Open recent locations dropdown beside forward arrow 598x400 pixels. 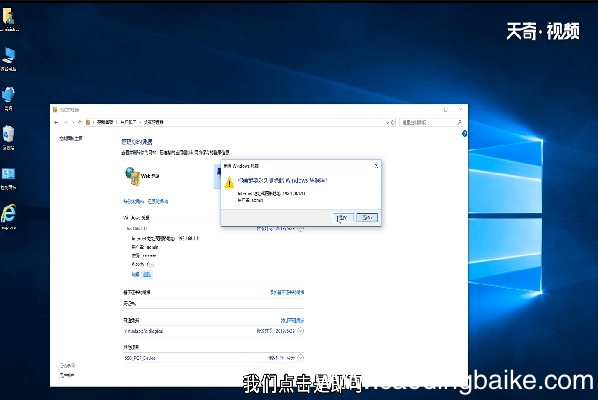(x=73, y=122)
